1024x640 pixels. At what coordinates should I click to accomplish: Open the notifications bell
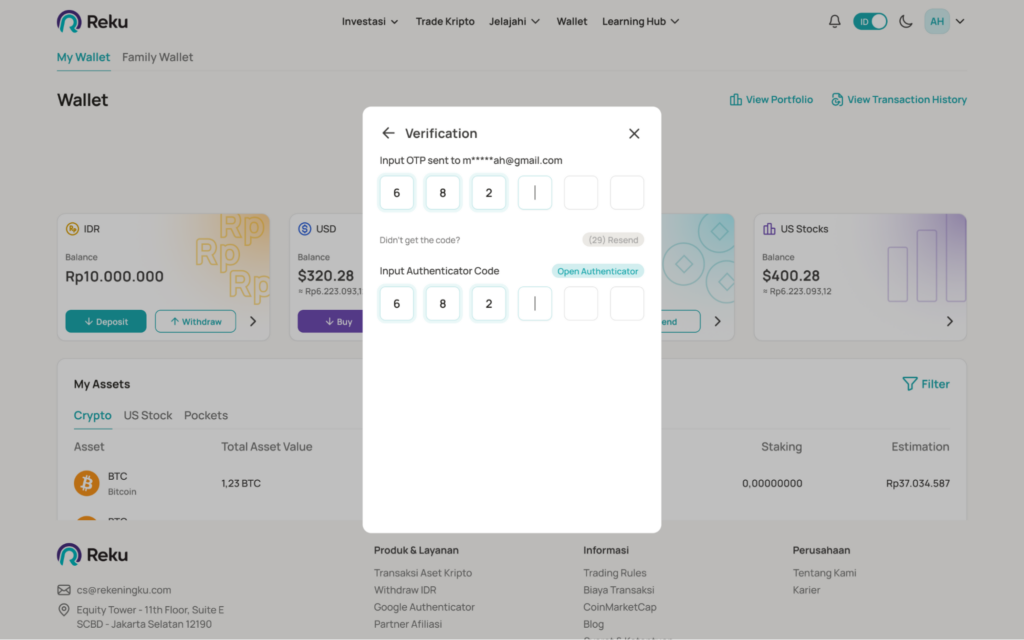point(835,21)
